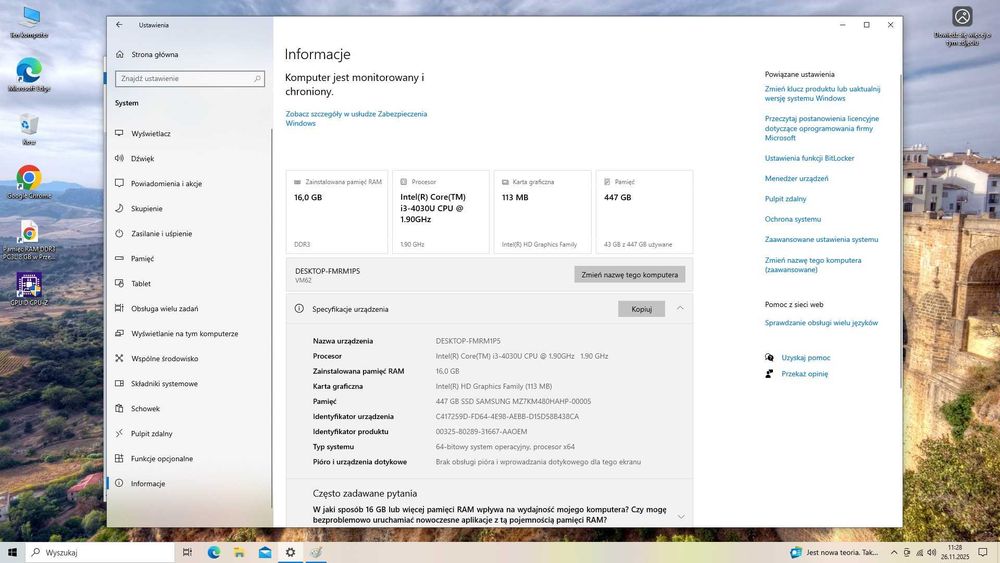Click Zmień nazwę tego komputera button
1000x563 pixels.
pos(629,275)
